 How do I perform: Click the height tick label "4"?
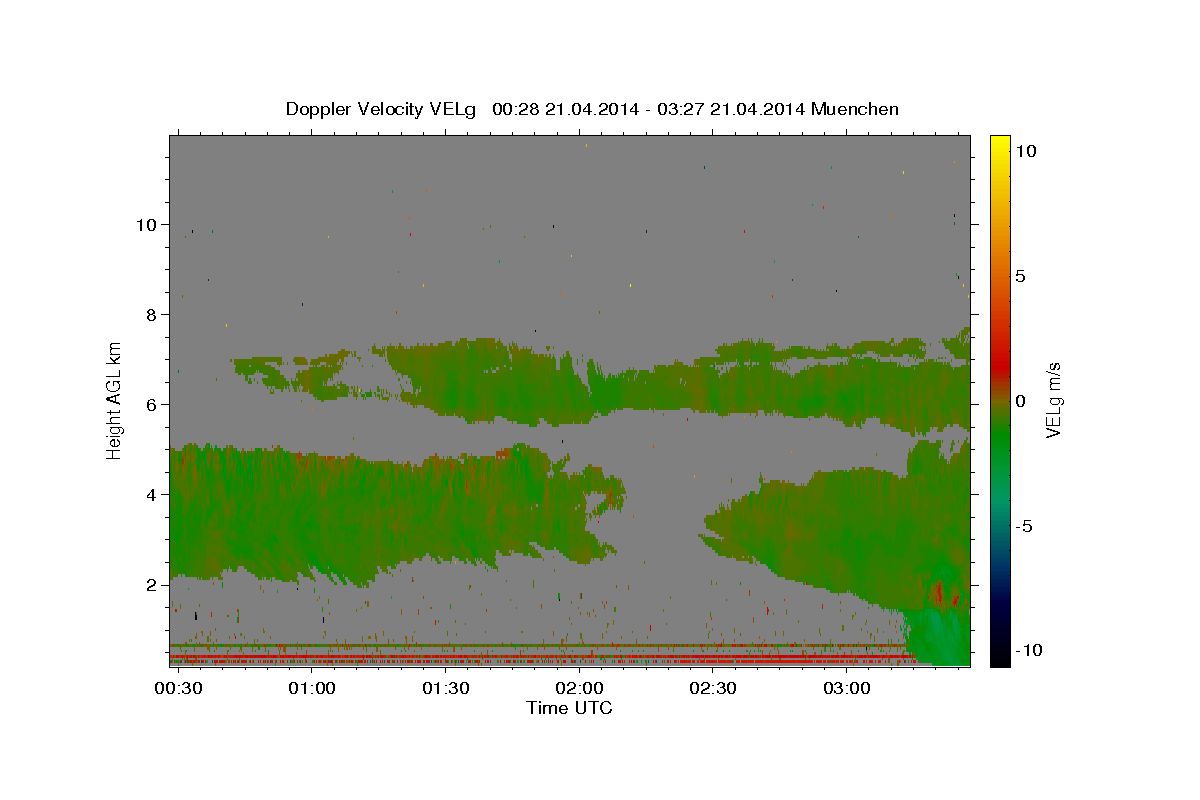[x=151, y=495]
